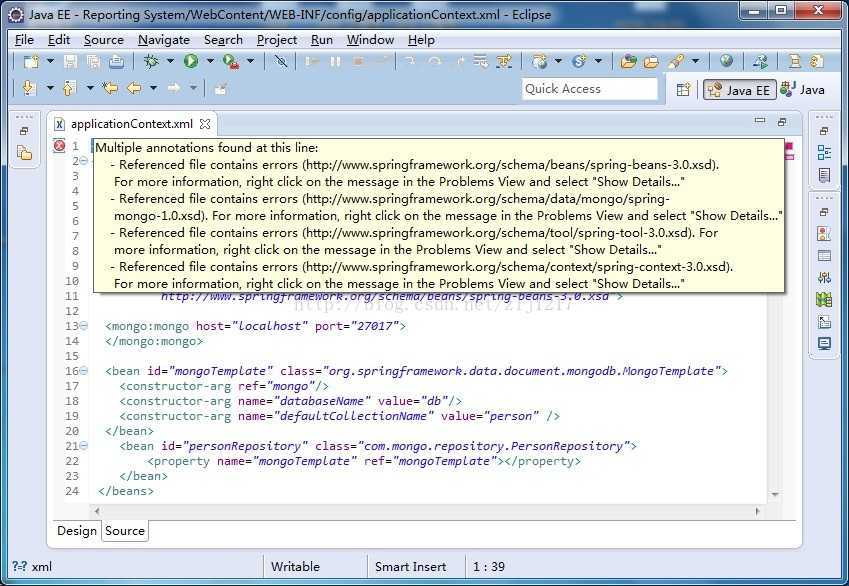849x586 pixels.
Task: Click the Create Web Service icon
Action: click(x=579, y=61)
